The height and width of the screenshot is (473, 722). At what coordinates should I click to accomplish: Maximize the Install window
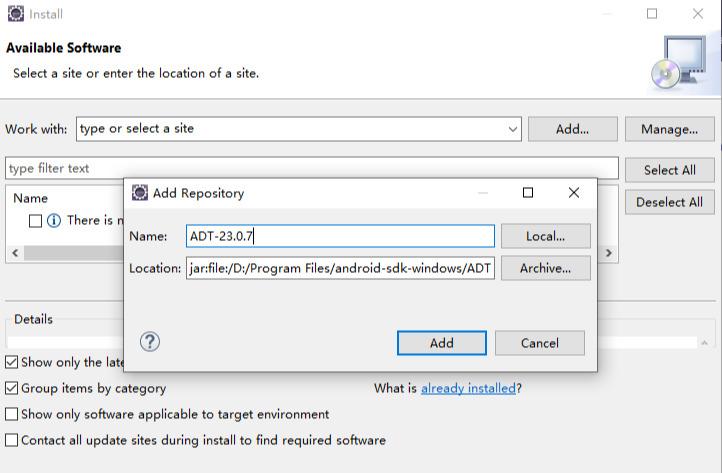pos(652,14)
